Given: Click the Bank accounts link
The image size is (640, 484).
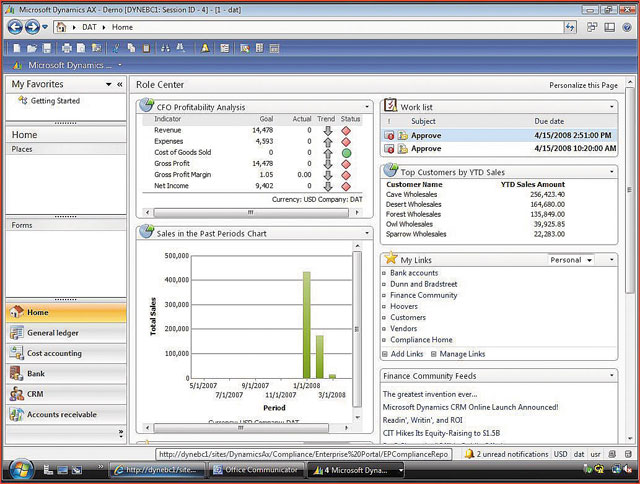Looking at the screenshot, I should 414,273.
